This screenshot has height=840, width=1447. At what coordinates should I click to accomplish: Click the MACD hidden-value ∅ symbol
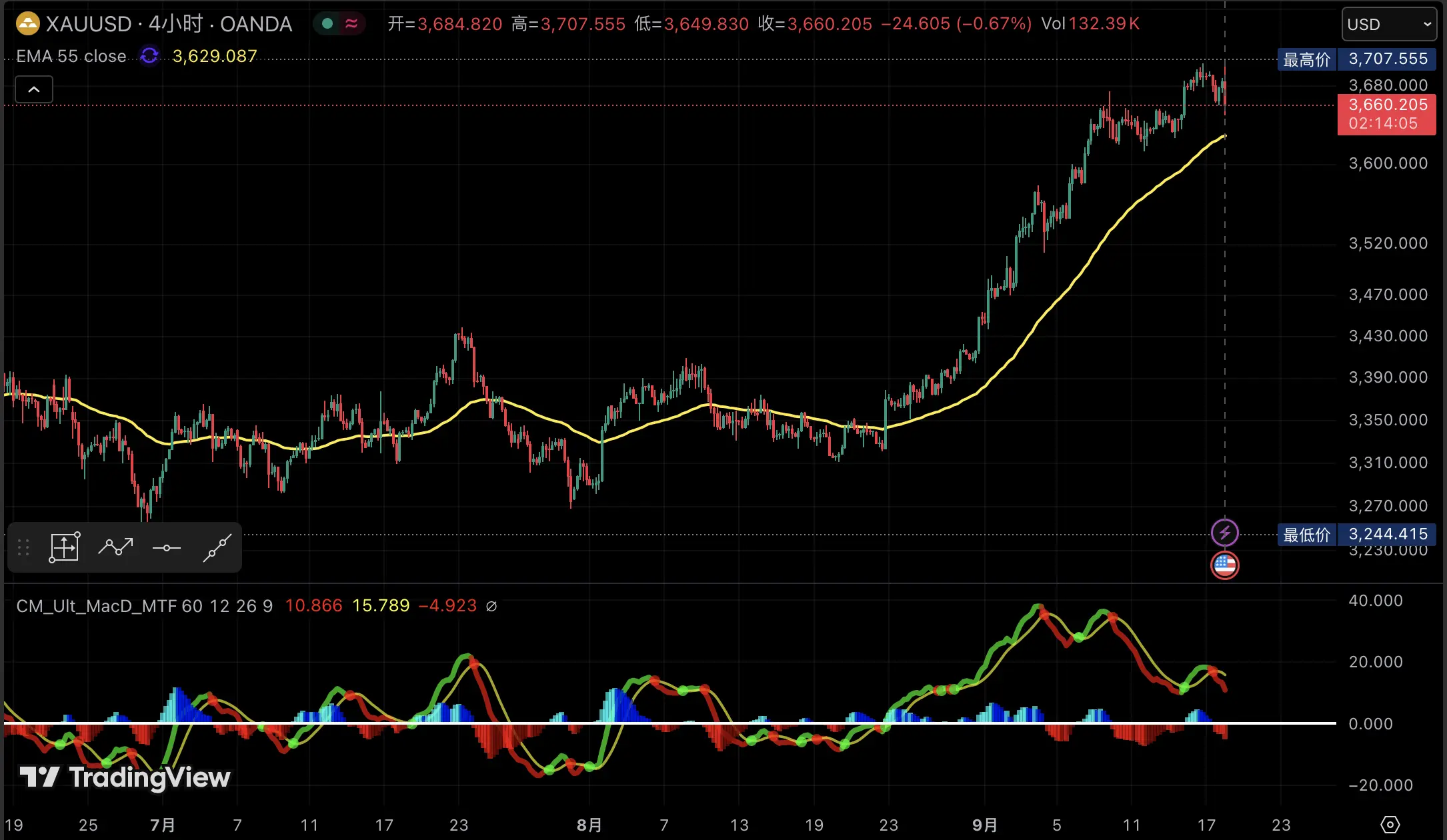491,606
